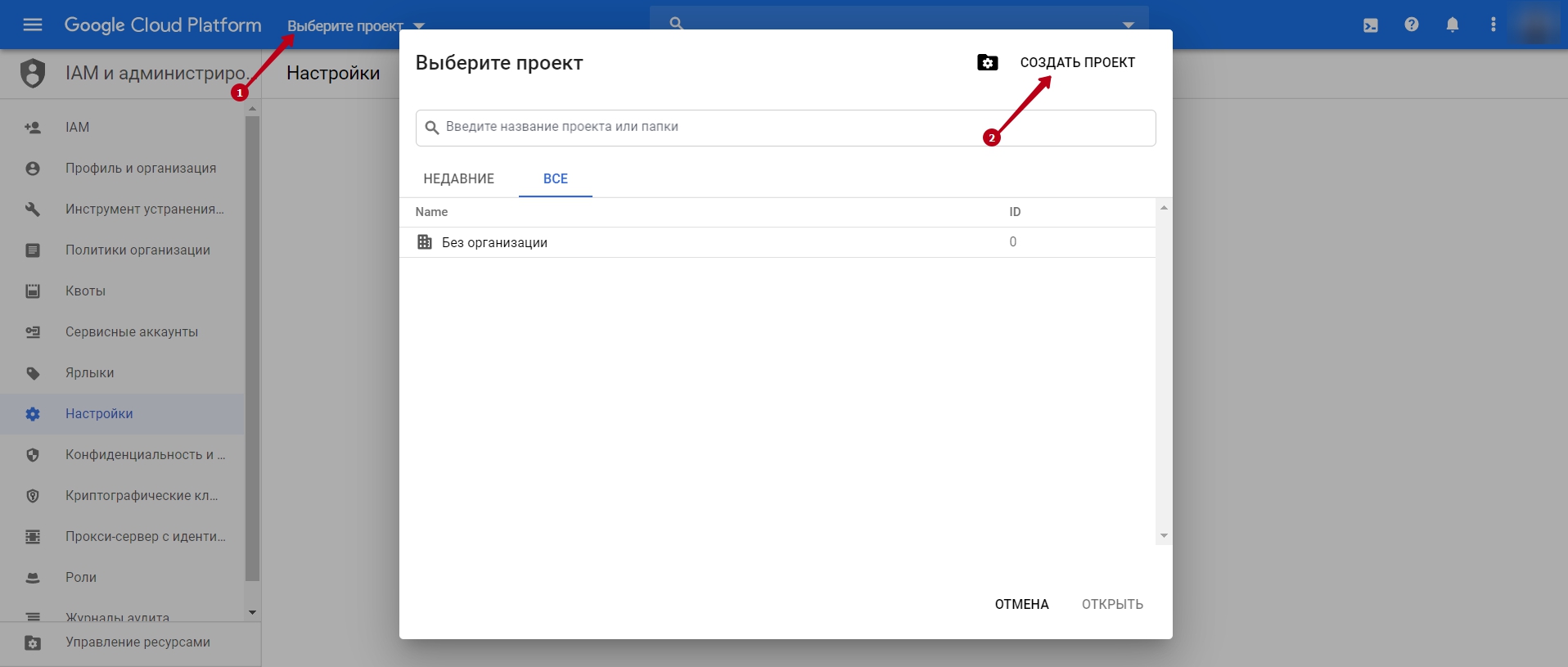Click the Настройки gear icon in sidebar

[33, 414]
